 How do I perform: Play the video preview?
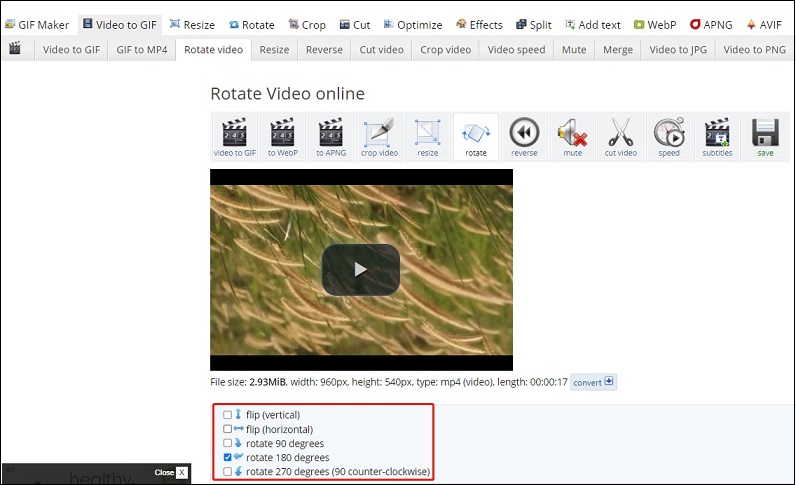point(360,269)
